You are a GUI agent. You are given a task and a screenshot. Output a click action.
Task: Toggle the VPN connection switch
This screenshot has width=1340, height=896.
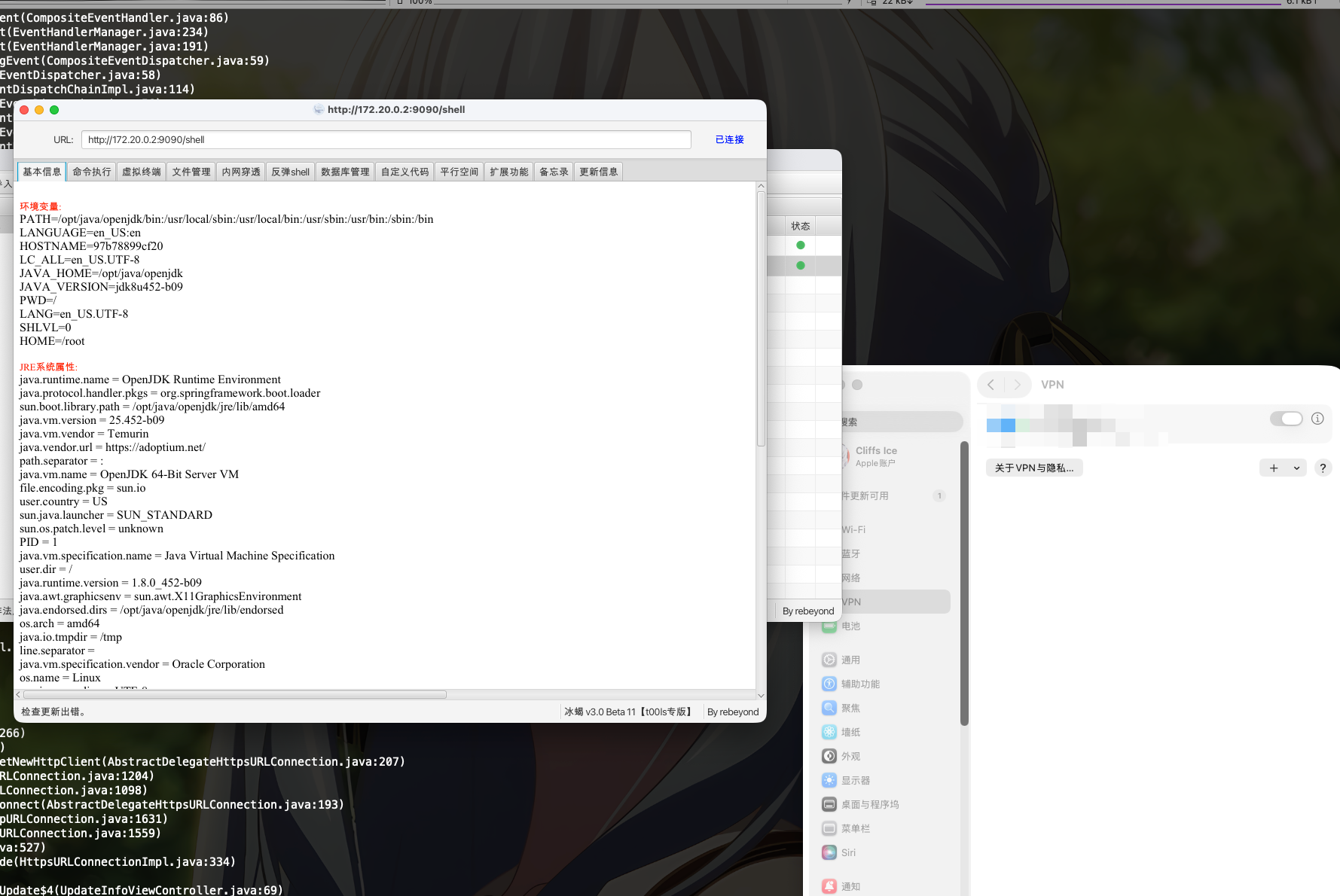coord(1286,419)
